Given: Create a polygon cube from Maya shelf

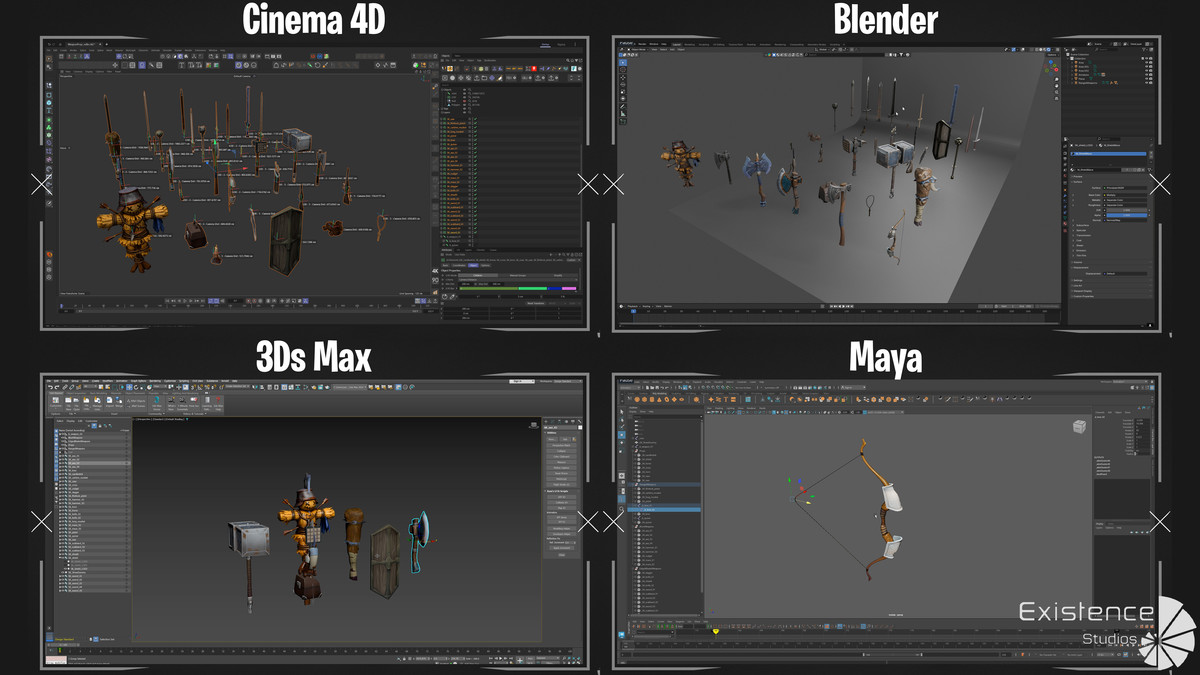Looking at the screenshot, I should (x=645, y=399).
